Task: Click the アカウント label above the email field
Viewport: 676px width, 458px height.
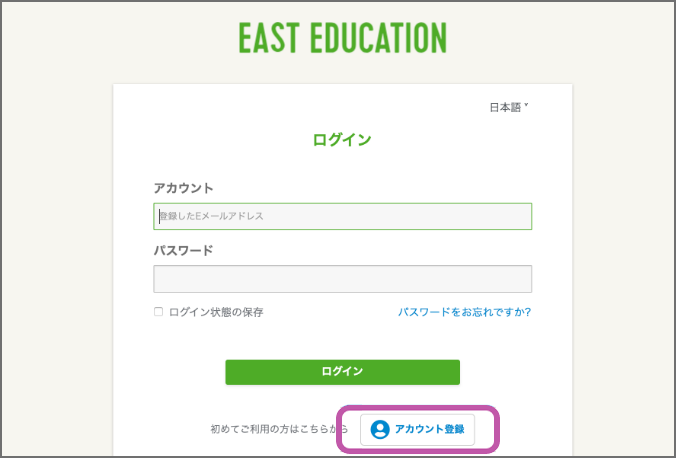Action: pyautogui.click(x=183, y=188)
